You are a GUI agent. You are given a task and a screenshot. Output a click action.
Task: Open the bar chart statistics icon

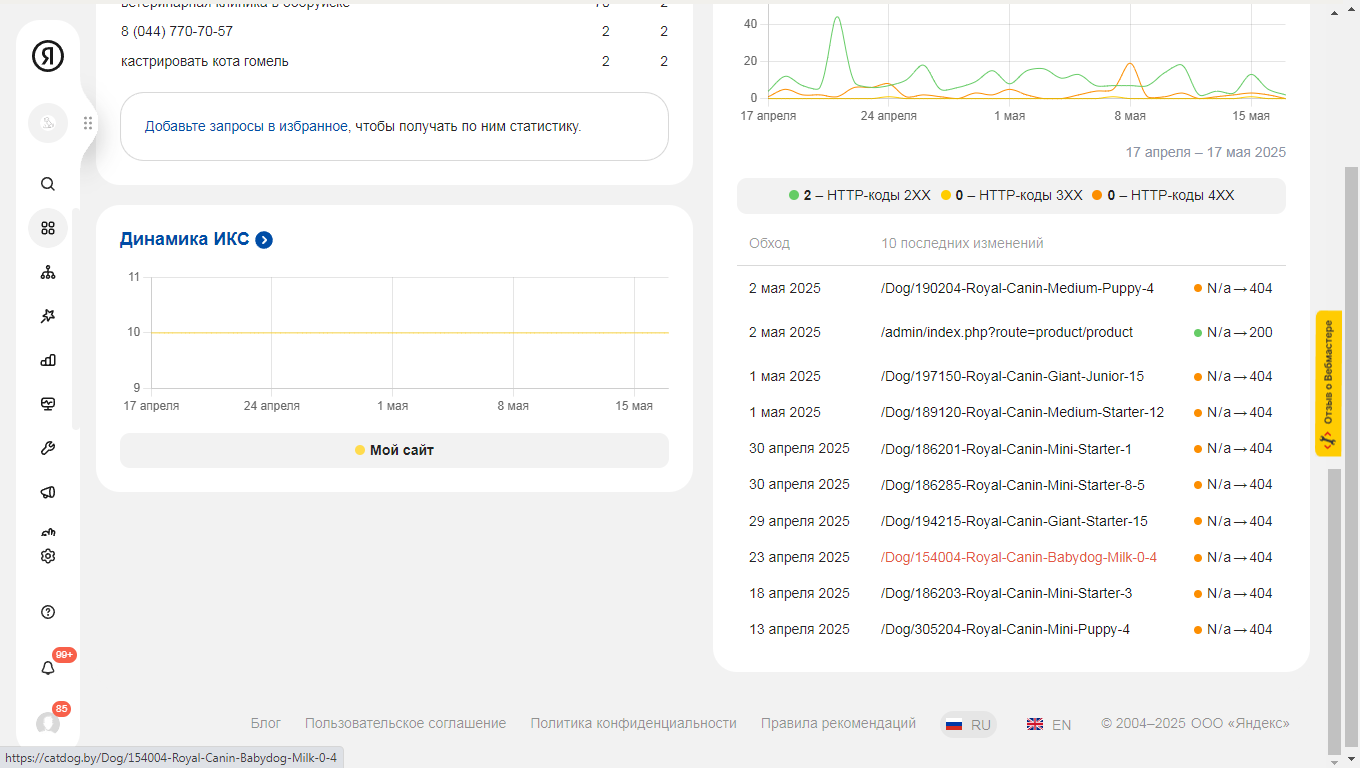click(x=48, y=360)
